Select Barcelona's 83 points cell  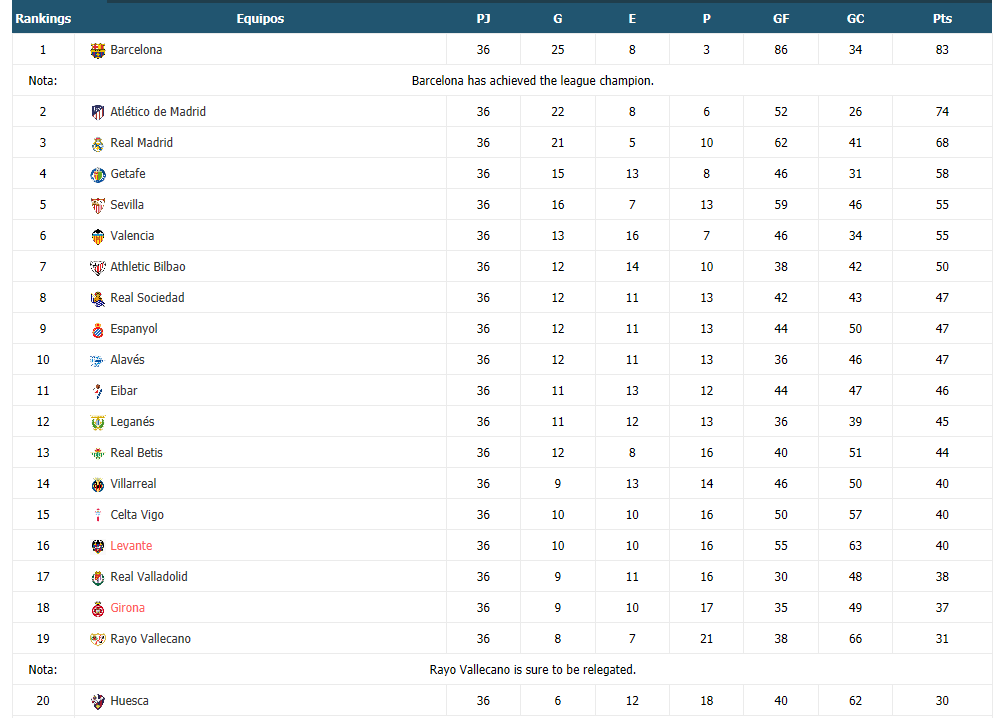pyautogui.click(x=942, y=50)
